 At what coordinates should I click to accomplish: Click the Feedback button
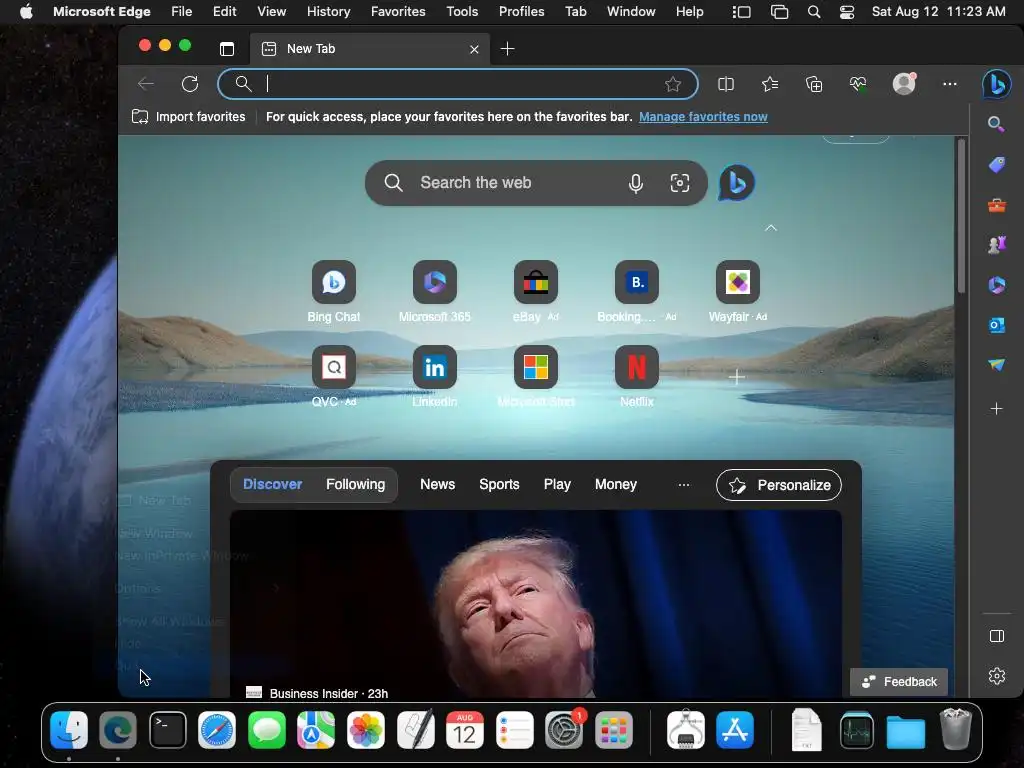tap(899, 682)
